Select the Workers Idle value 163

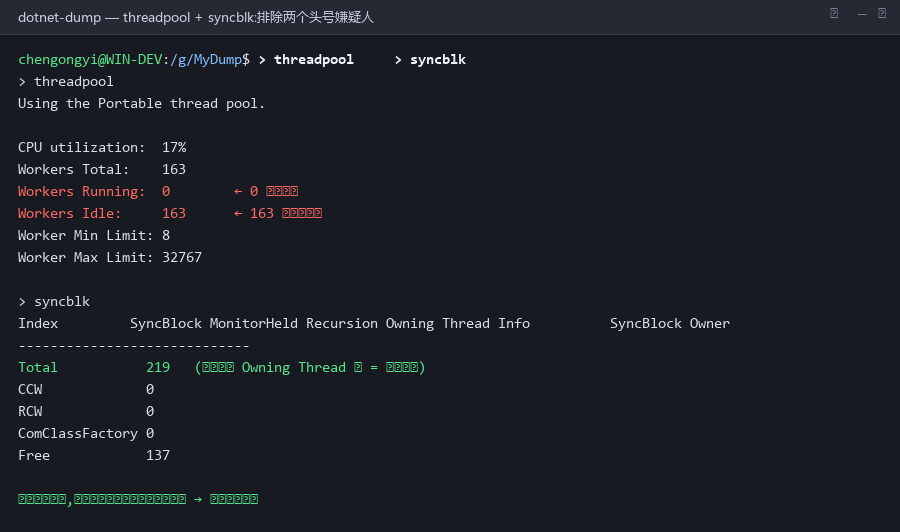(174, 213)
